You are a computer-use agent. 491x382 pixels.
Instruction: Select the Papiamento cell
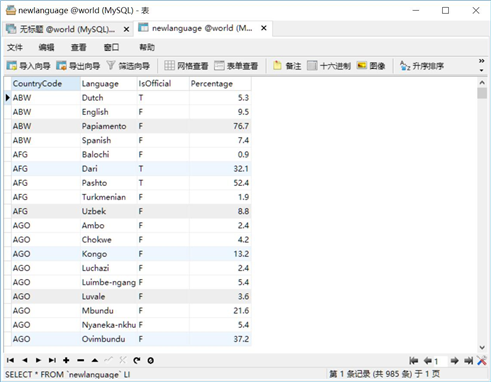[x=109, y=126]
